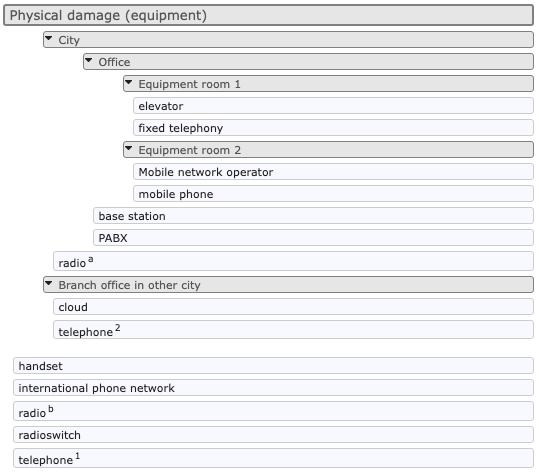Select the international phone network entry
Viewport: 539px width, 475px height.
click(x=273, y=388)
